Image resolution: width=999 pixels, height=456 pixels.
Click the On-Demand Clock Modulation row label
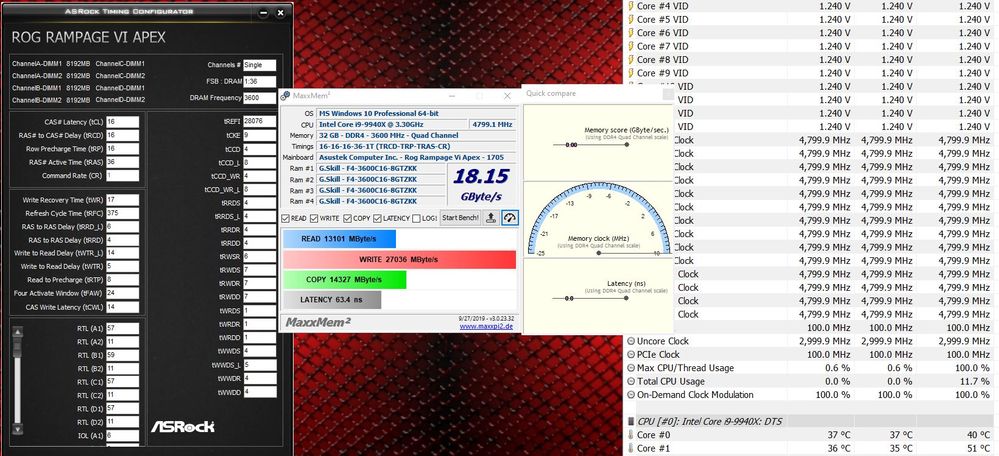click(x=695, y=394)
